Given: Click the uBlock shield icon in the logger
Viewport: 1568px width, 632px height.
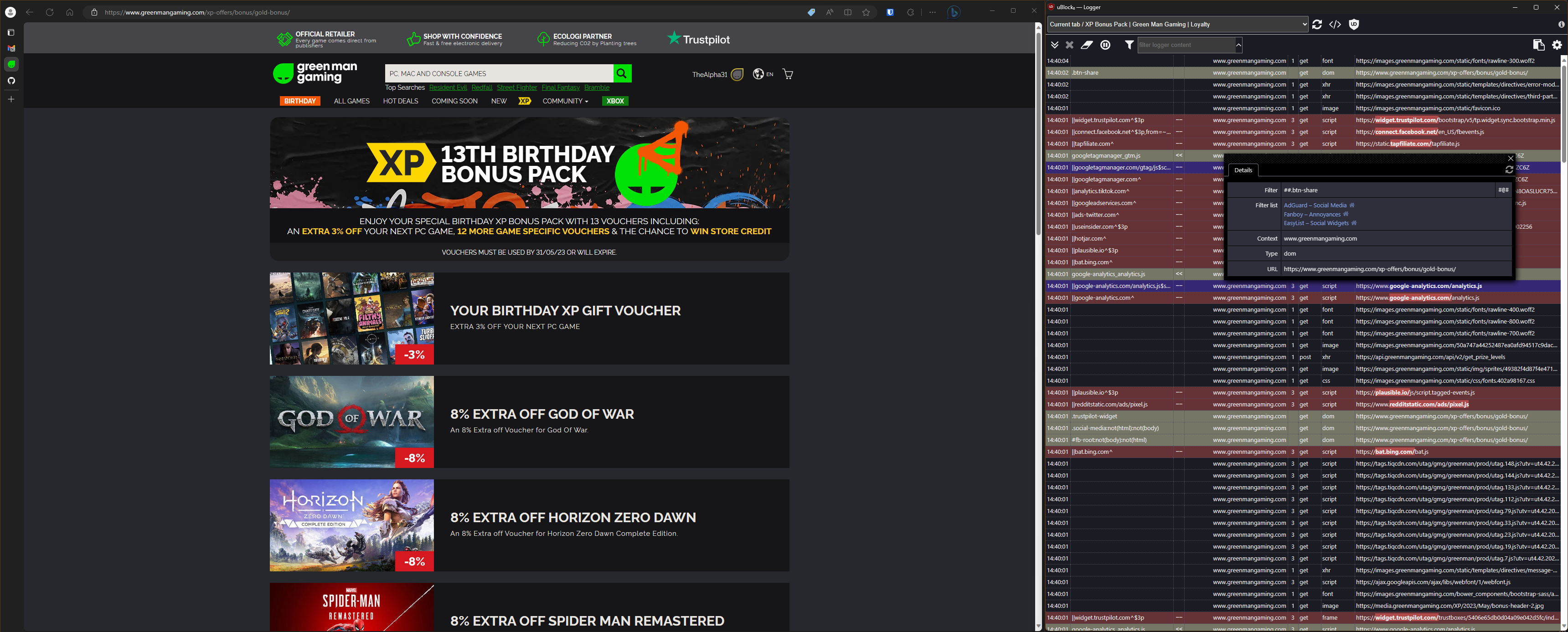Looking at the screenshot, I should [1354, 24].
